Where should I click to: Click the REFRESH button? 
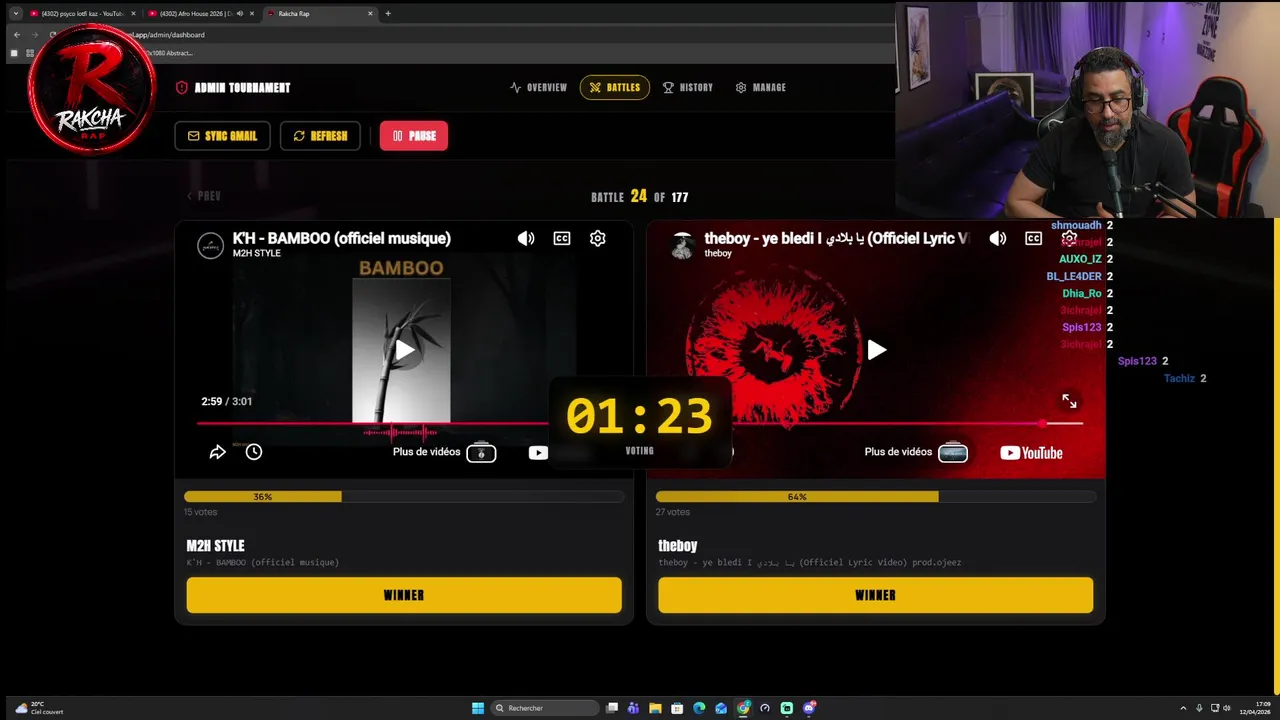point(320,136)
